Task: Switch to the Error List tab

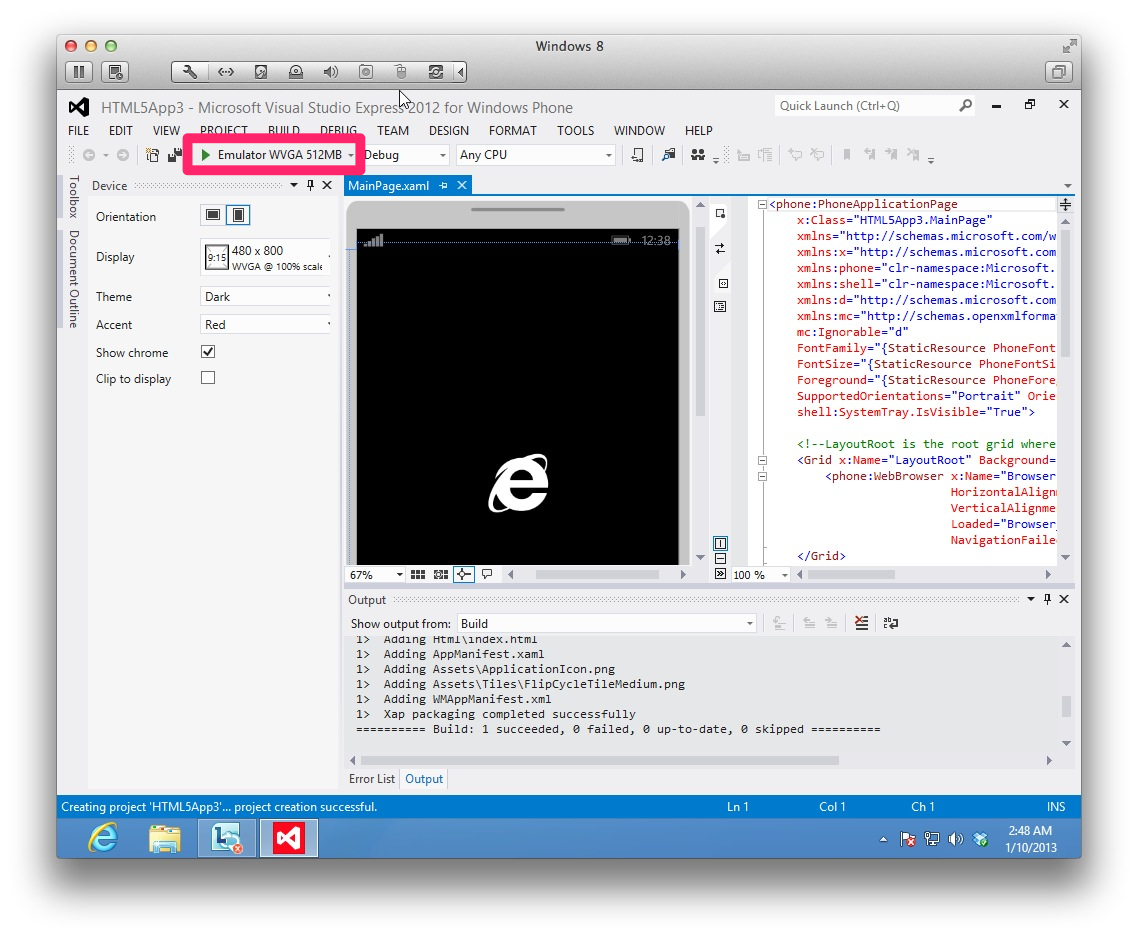Action: tap(371, 779)
